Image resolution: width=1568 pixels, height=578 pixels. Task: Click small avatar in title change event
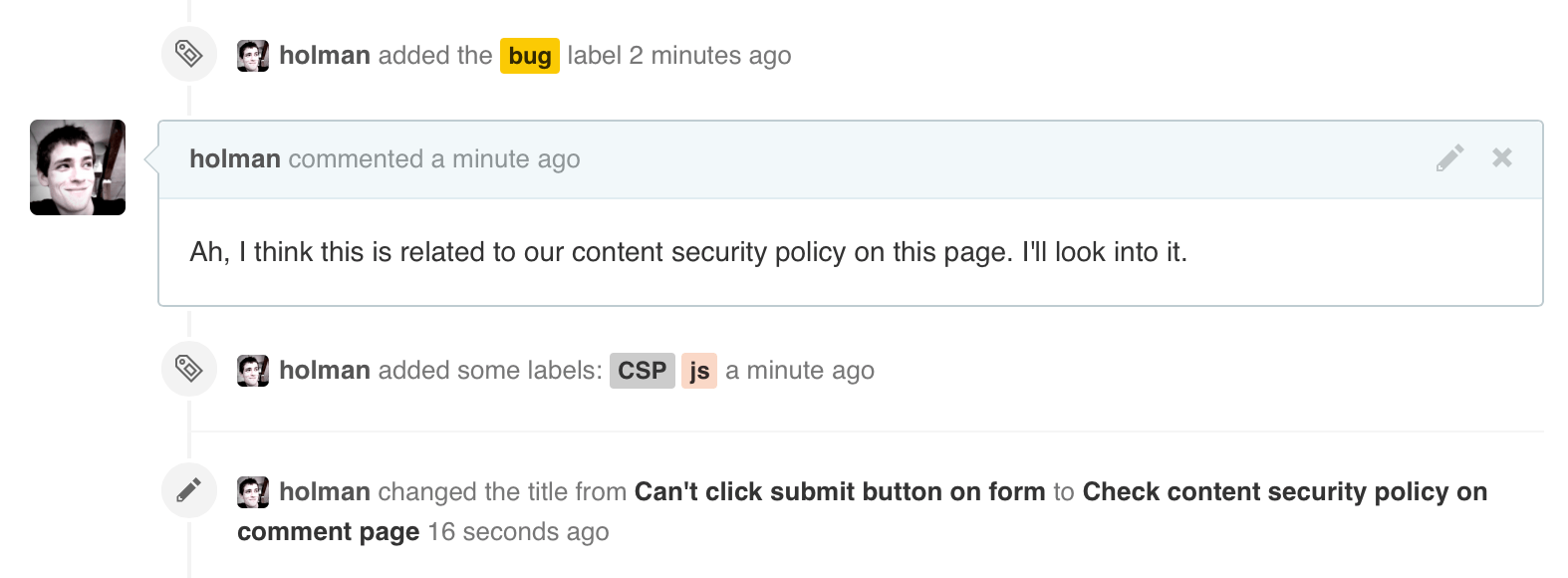(253, 492)
